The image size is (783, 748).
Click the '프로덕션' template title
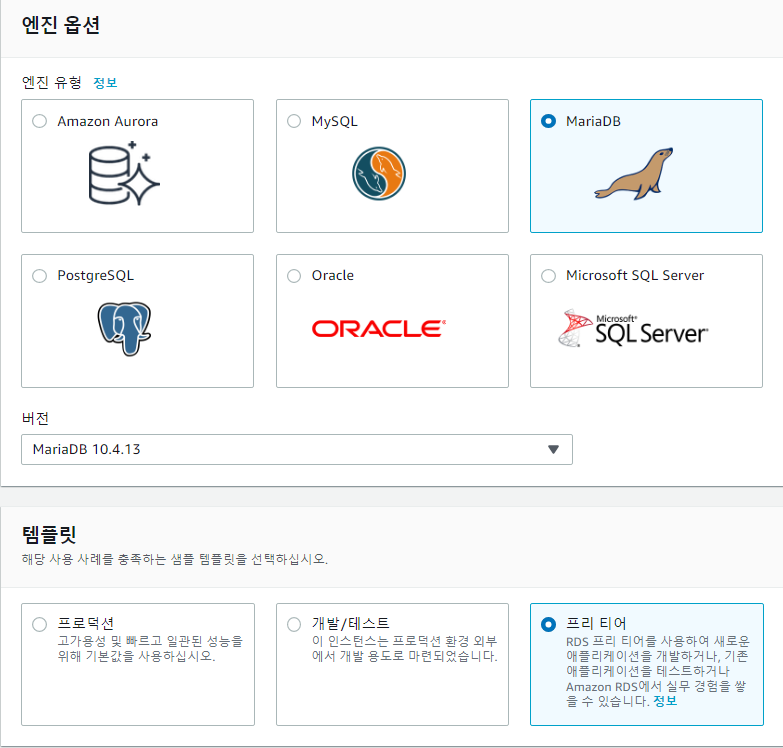point(85,623)
